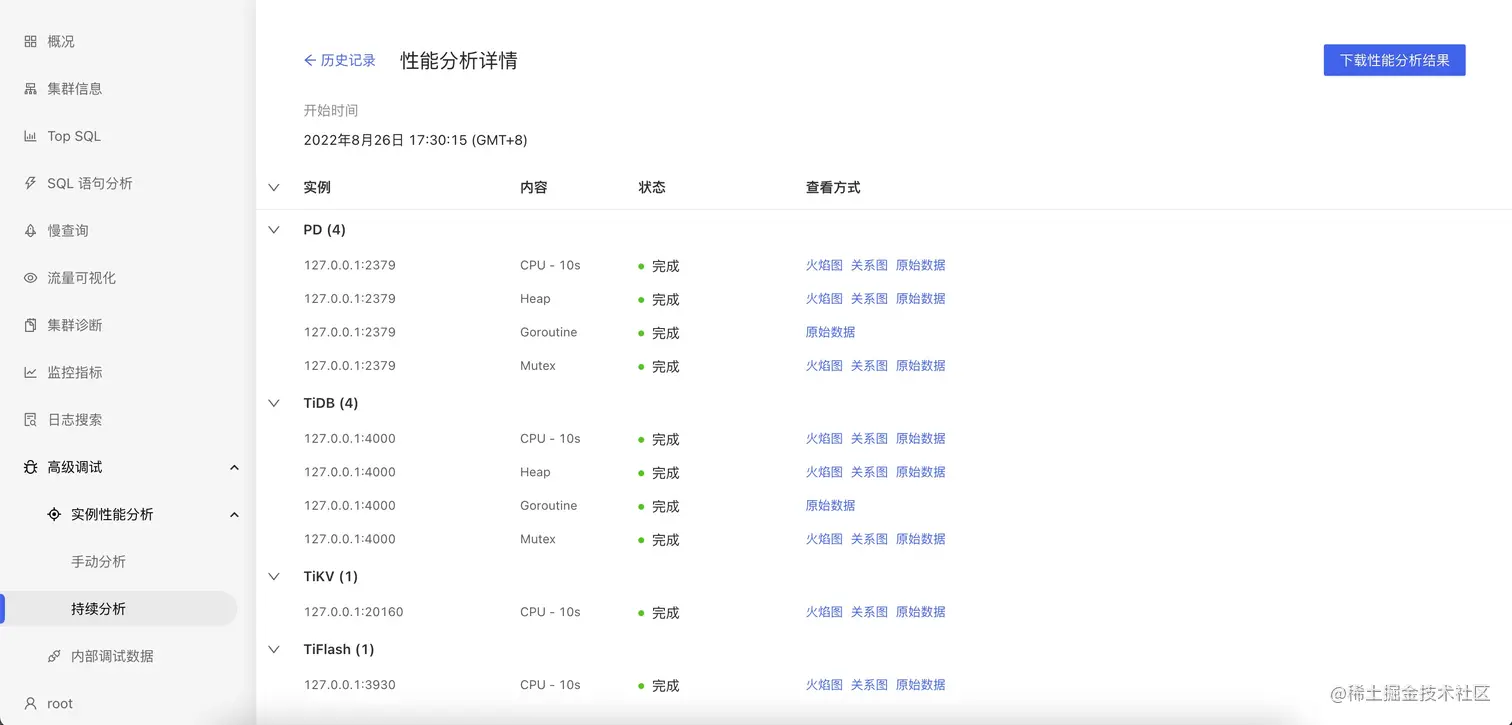Click the Top SQL chart icon
The image size is (1512, 725).
(x=30, y=136)
